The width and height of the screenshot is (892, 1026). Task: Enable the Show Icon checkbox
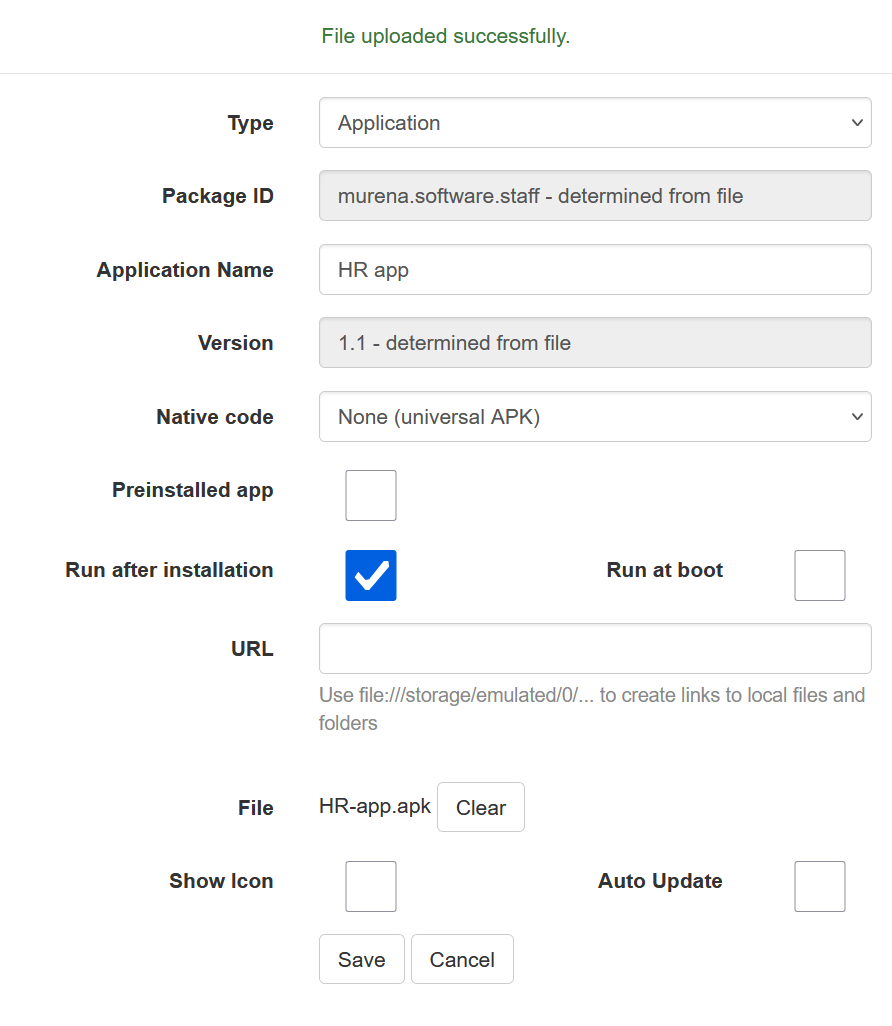click(371, 887)
